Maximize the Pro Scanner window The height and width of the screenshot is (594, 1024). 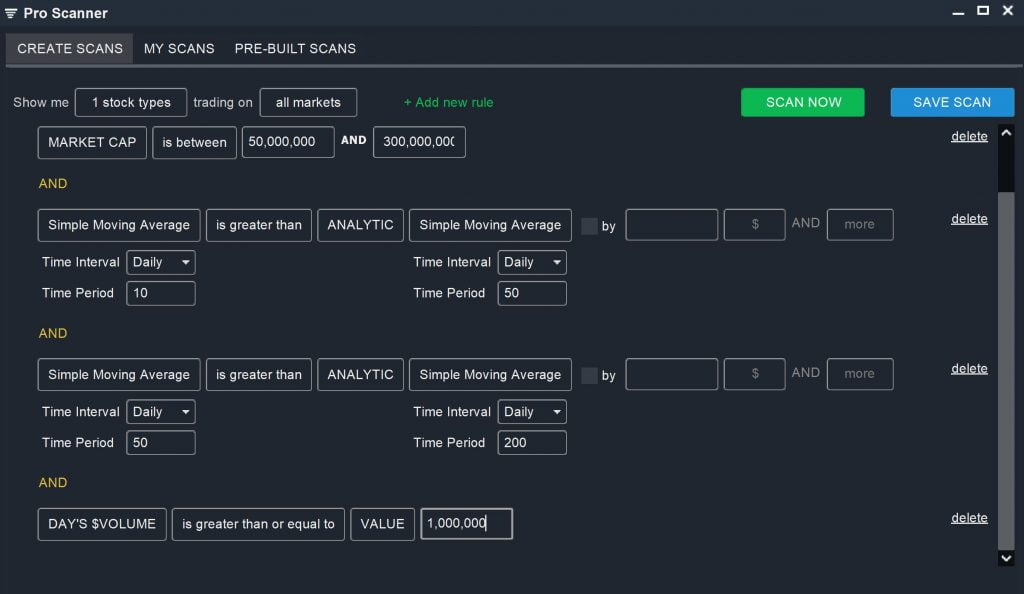pos(983,11)
